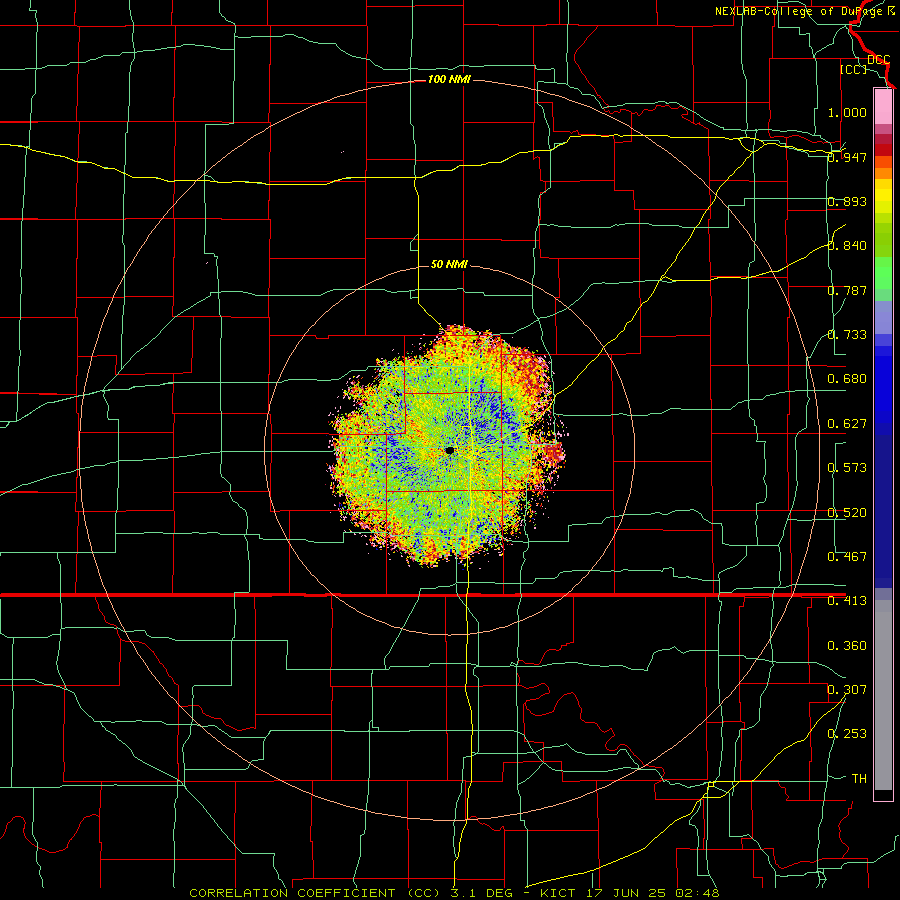Click the 1.000 value on the color scale
Viewport: 900px width, 900px height.
click(x=847, y=112)
